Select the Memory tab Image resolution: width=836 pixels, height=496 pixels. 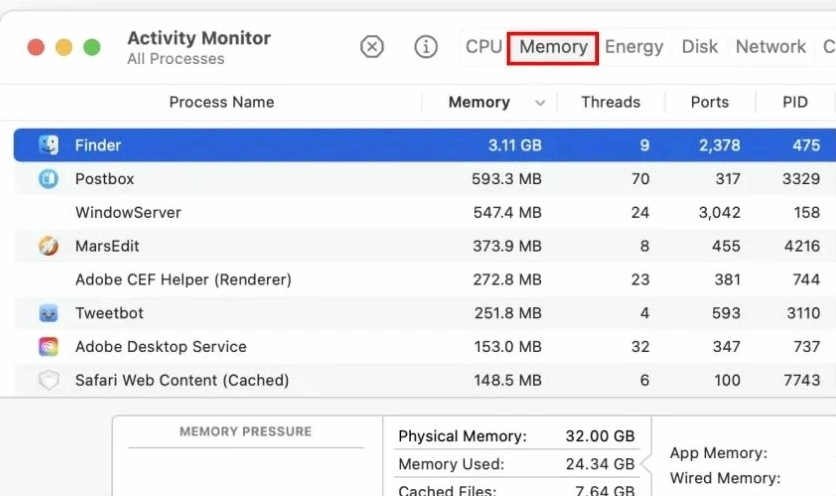pos(553,47)
